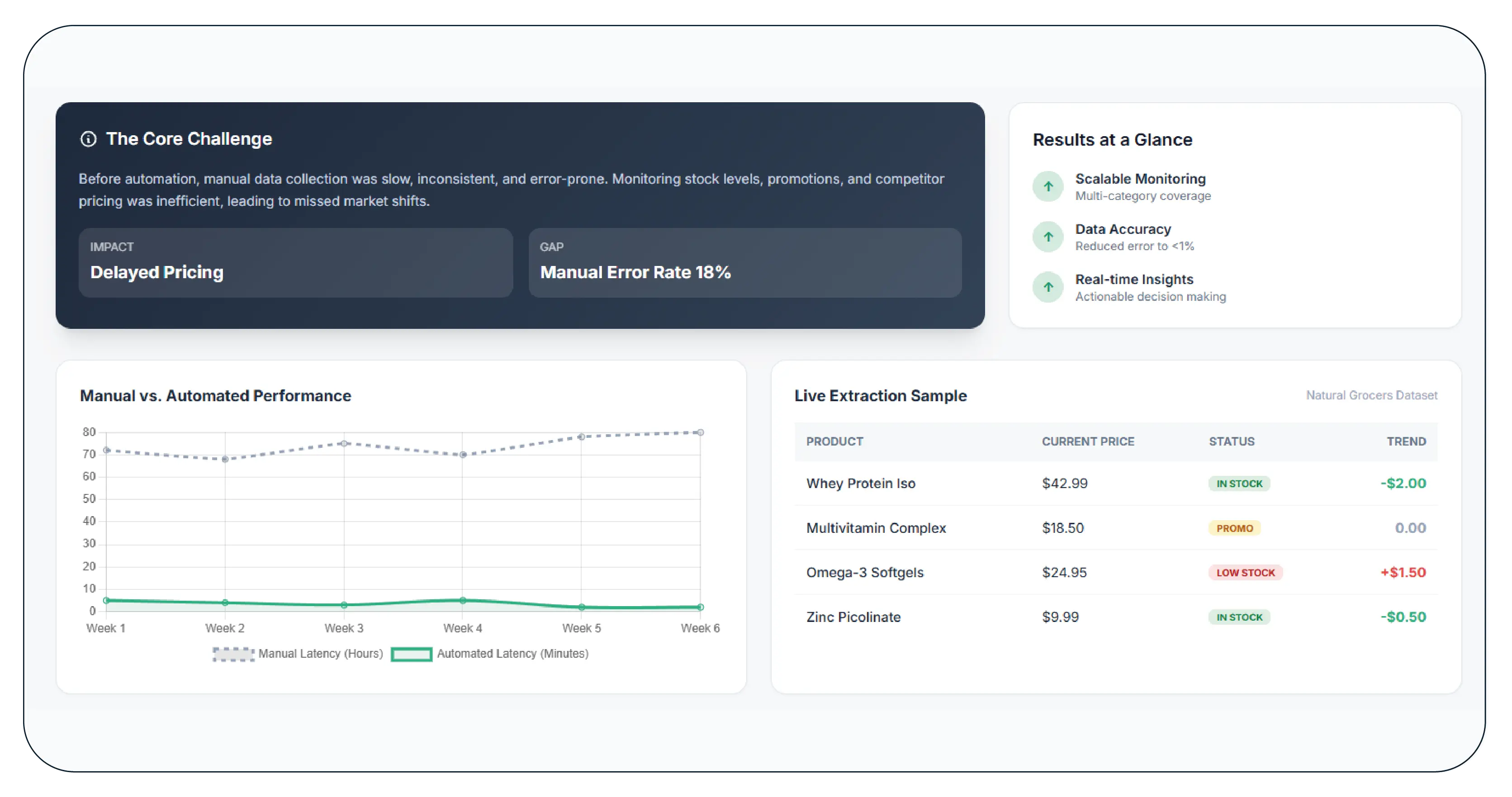This screenshot has height=797, width=1512.
Task: Click the CURRENT PRICE column header
Action: (1088, 441)
